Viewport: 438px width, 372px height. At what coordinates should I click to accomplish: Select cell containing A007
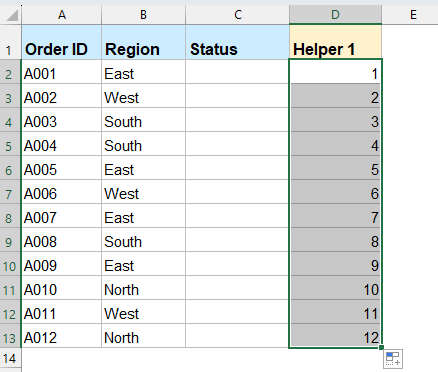click(62, 216)
